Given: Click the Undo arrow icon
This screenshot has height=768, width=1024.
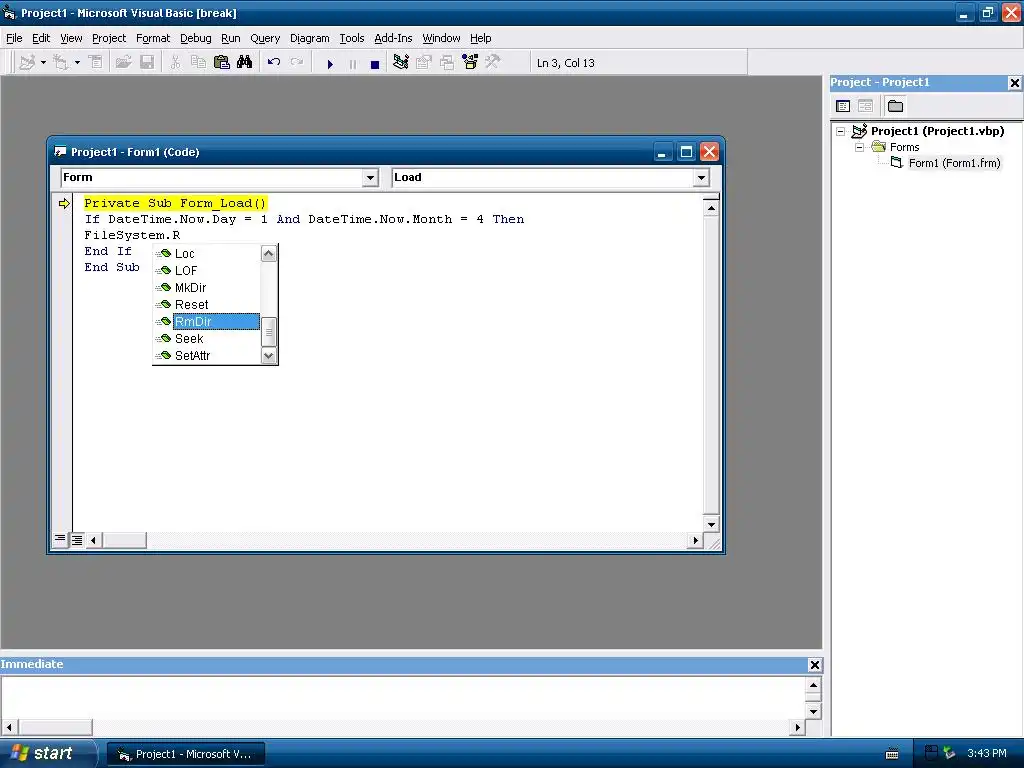Looking at the screenshot, I should (274, 63).
